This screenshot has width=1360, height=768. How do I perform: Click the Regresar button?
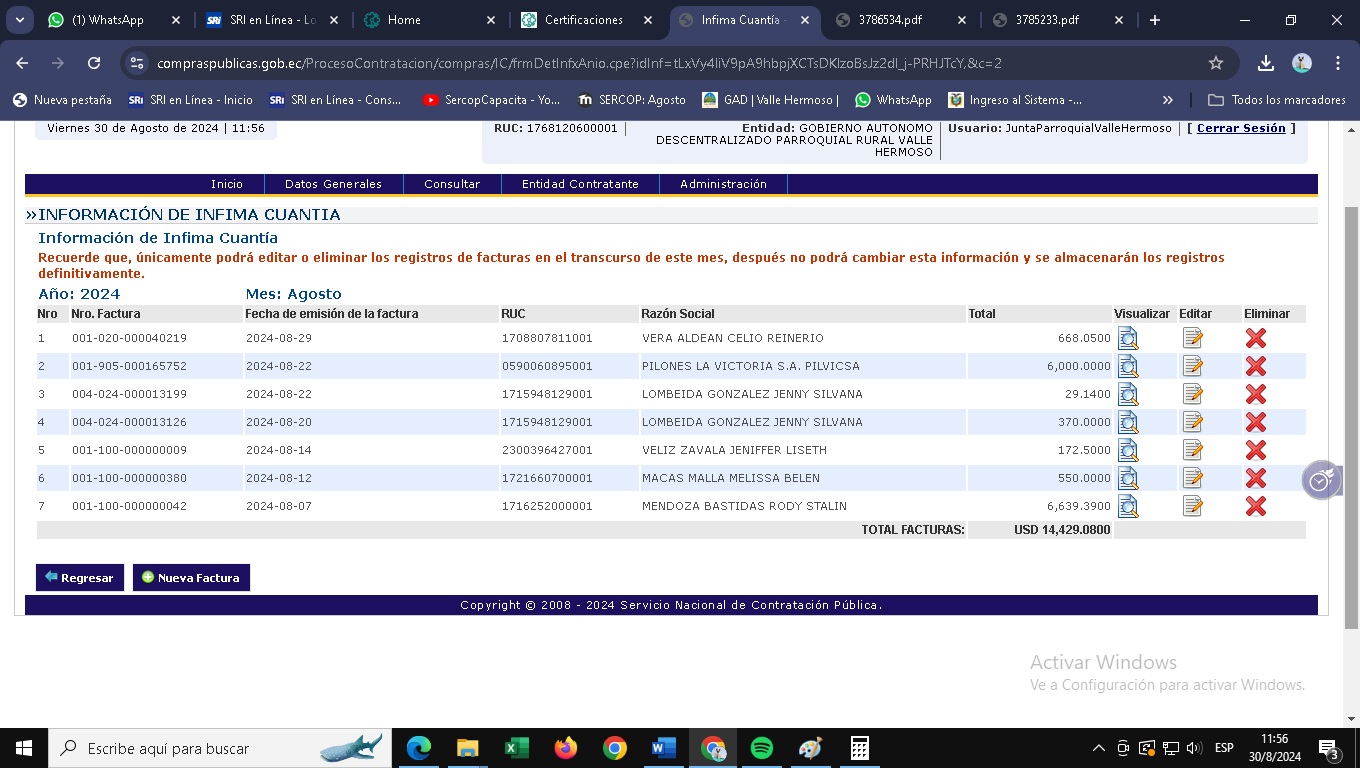click(x=80, y=578)
